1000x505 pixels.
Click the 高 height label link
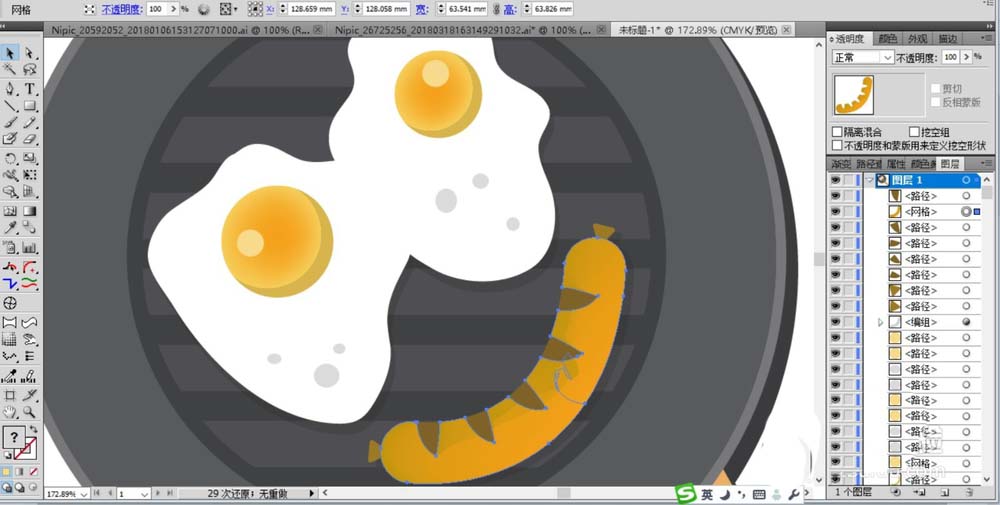510,10
